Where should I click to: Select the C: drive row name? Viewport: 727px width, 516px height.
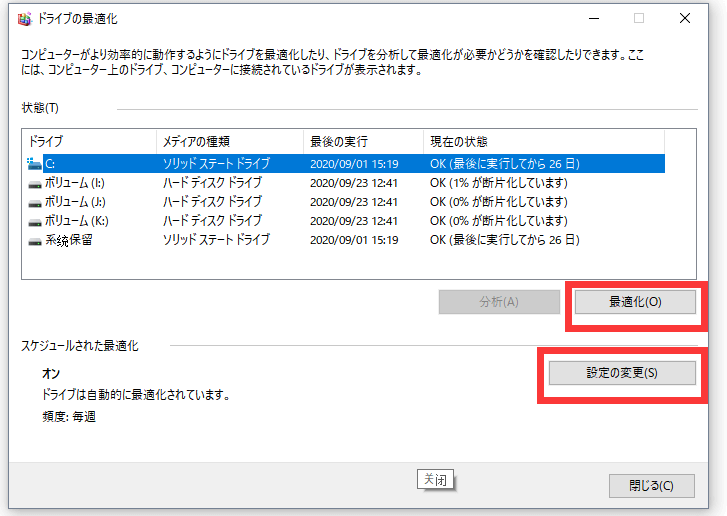[50, 164]
